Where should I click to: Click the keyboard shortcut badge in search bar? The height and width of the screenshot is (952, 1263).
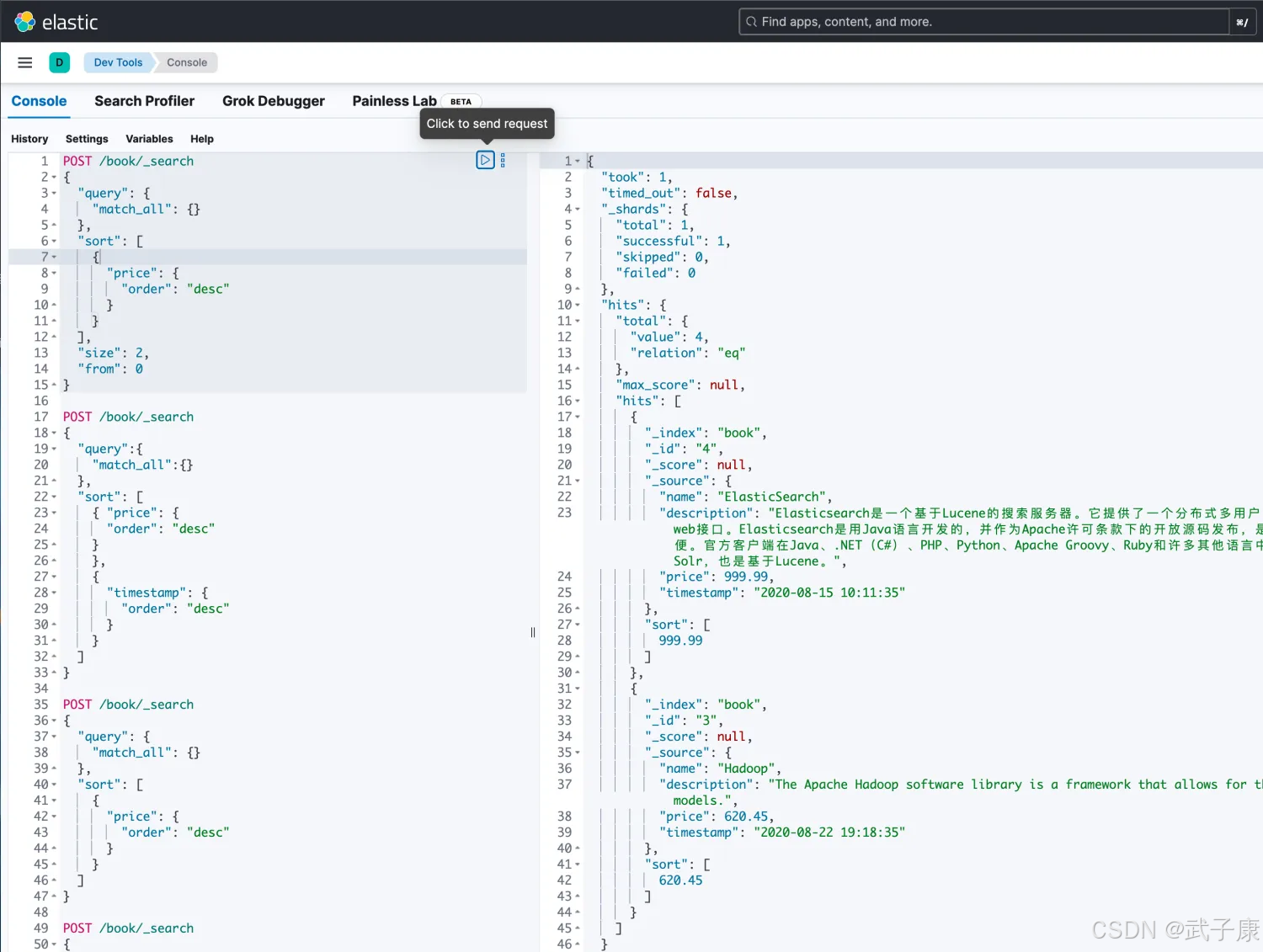point(1242,22)
